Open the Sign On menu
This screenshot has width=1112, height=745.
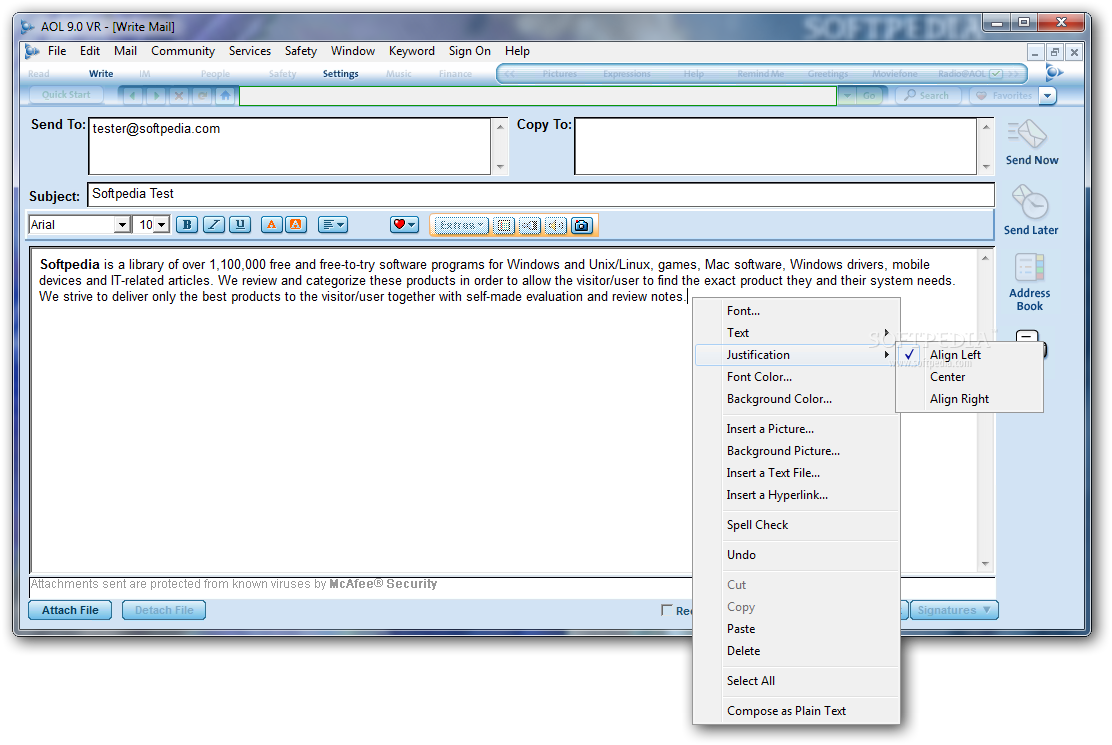tap(469, 51)
